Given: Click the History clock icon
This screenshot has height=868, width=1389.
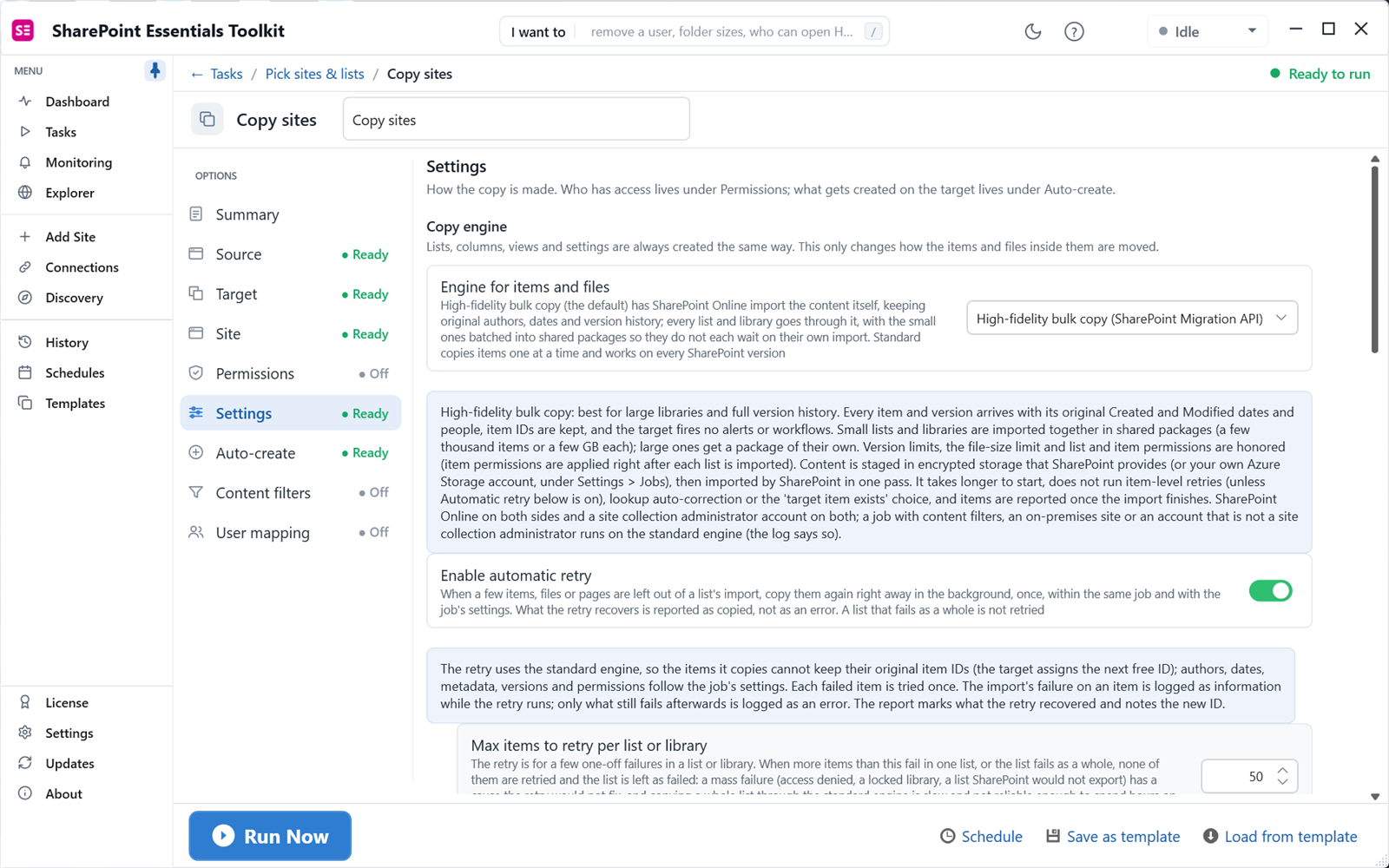Looking at the screenshot, I should tap(25, 342).
